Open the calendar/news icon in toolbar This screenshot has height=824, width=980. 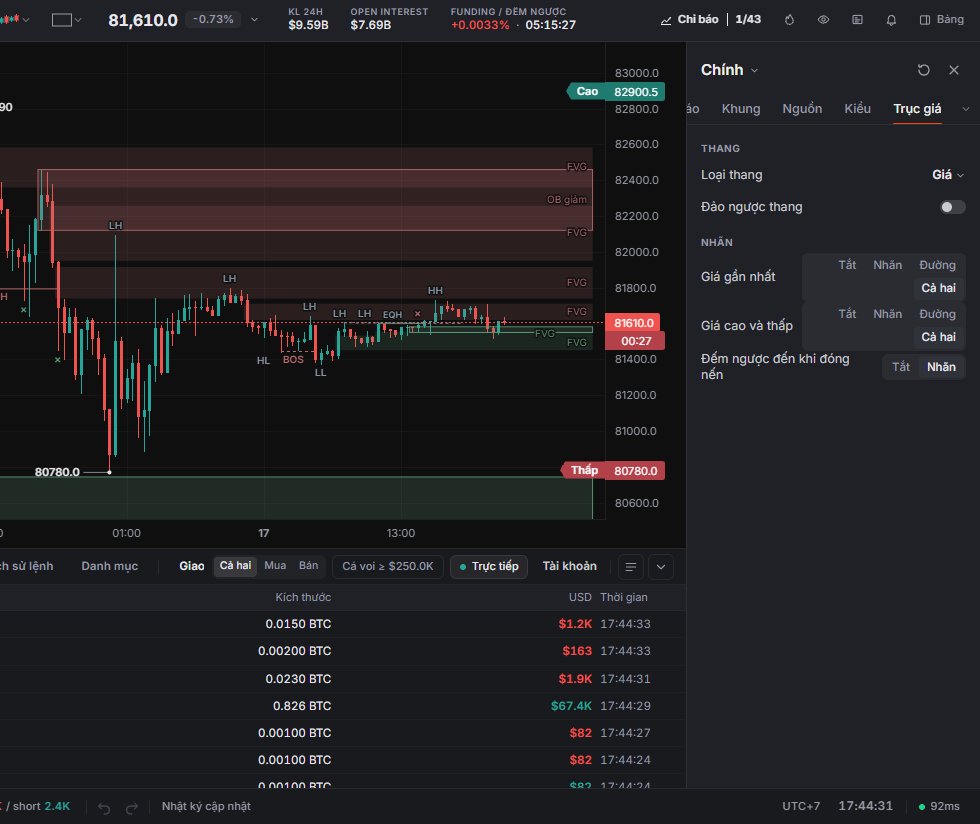[x=858, y=20]
